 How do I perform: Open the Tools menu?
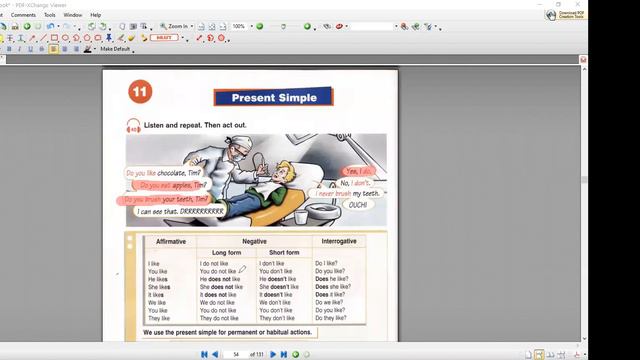click(49, 15)
